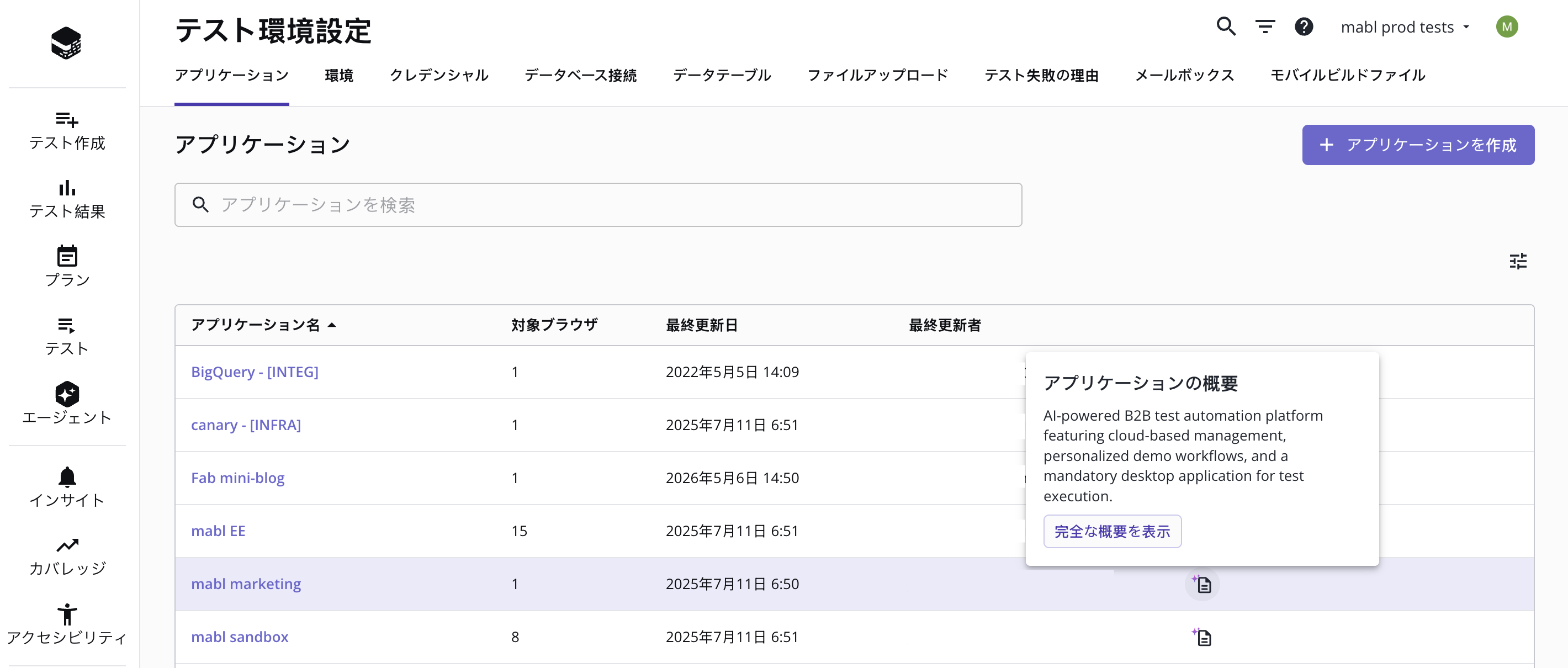
Task: Open the mabl sandbox application link
Action: 239,637
